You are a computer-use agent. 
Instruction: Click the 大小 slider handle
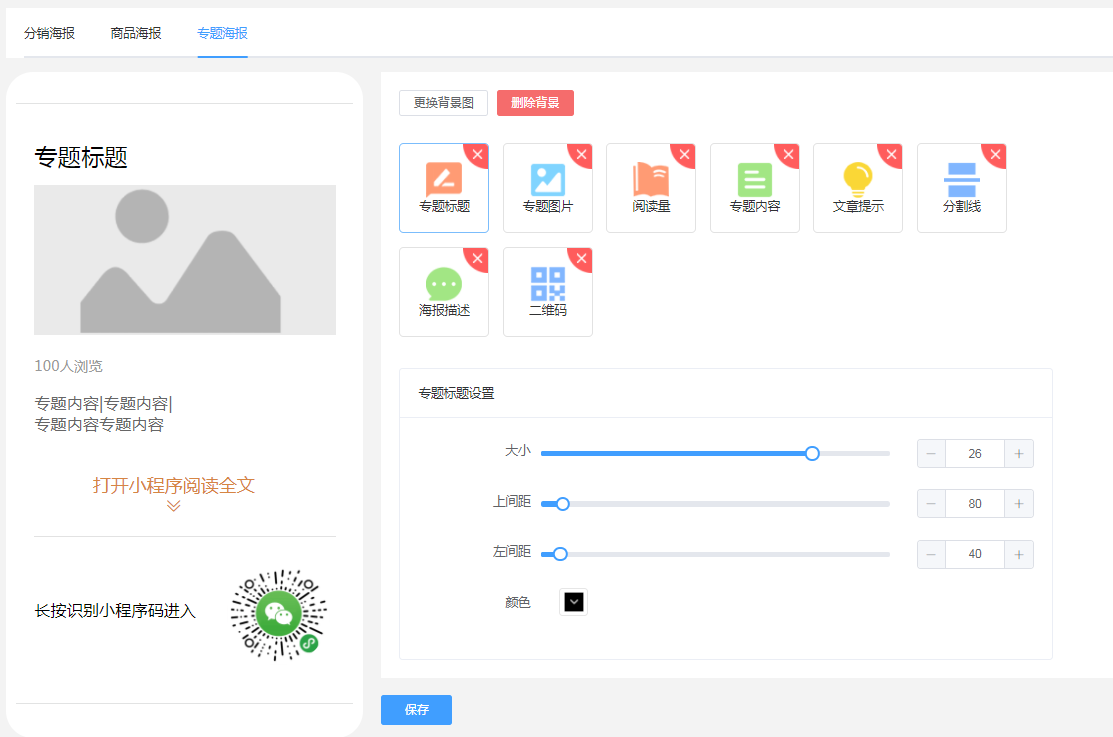(x=812, y=454)
